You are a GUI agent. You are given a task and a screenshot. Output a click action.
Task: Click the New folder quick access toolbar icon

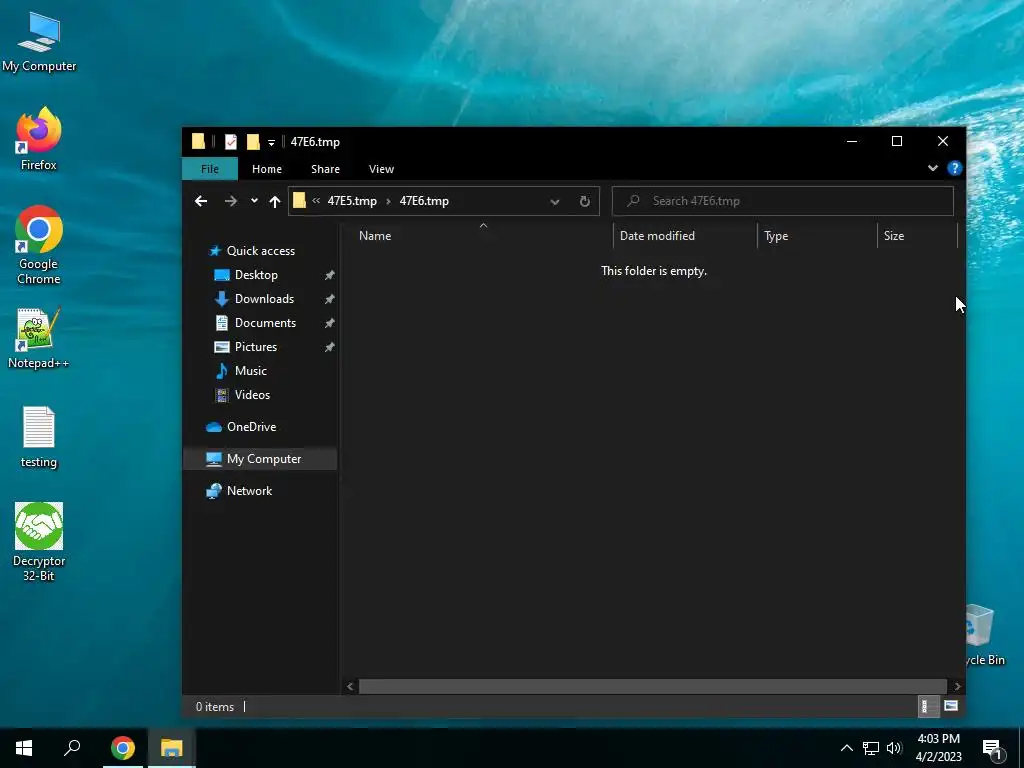coord(253,141)
